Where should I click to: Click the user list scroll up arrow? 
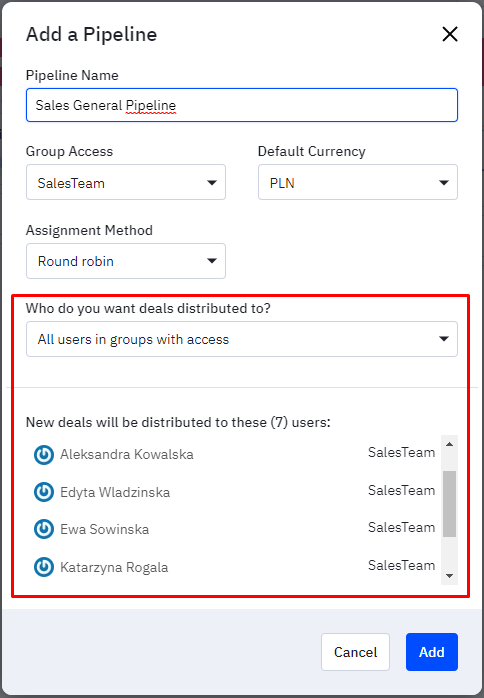(x=449, y=444)
